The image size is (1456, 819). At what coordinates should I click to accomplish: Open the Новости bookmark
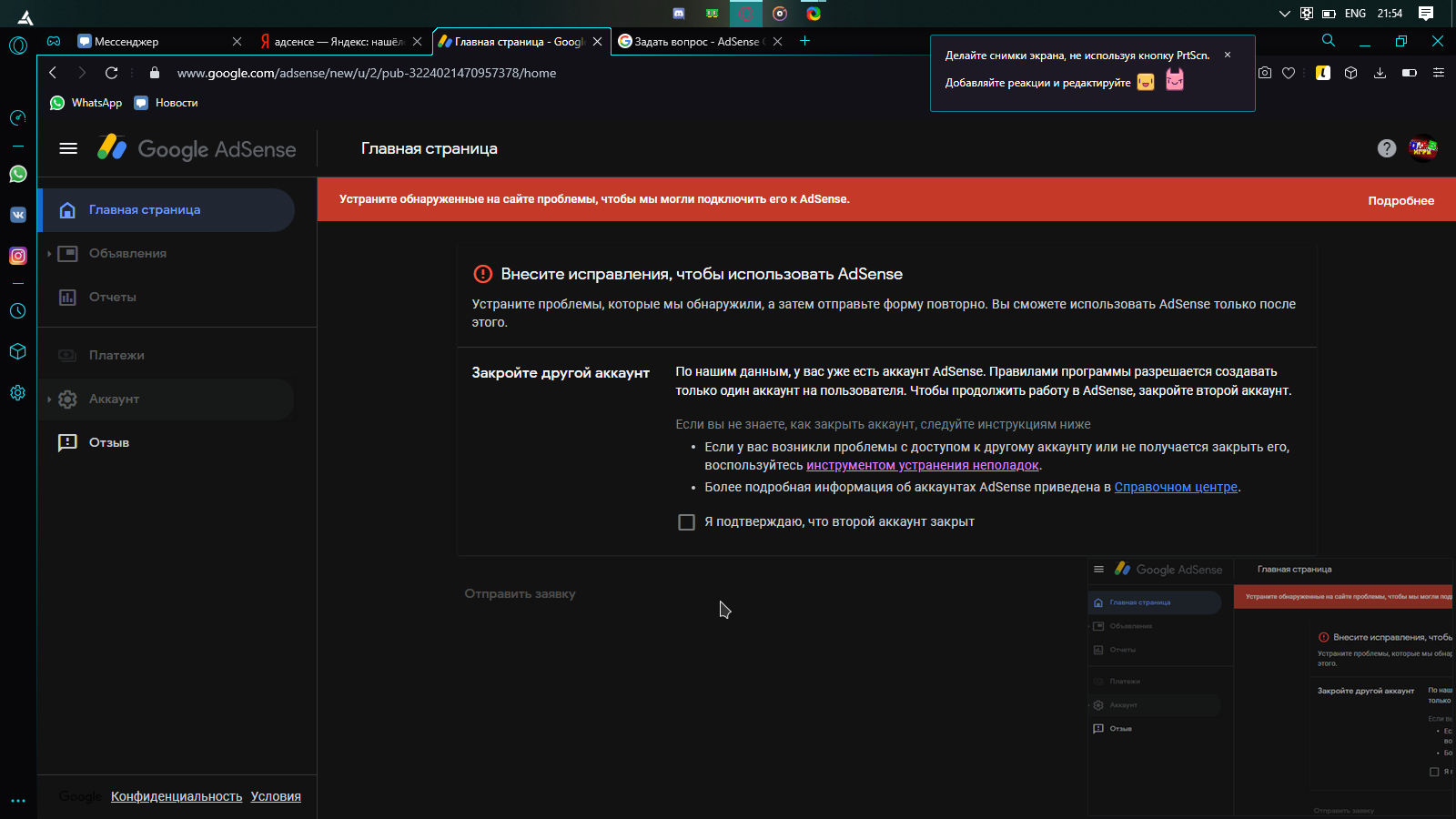tap(166, 103)
